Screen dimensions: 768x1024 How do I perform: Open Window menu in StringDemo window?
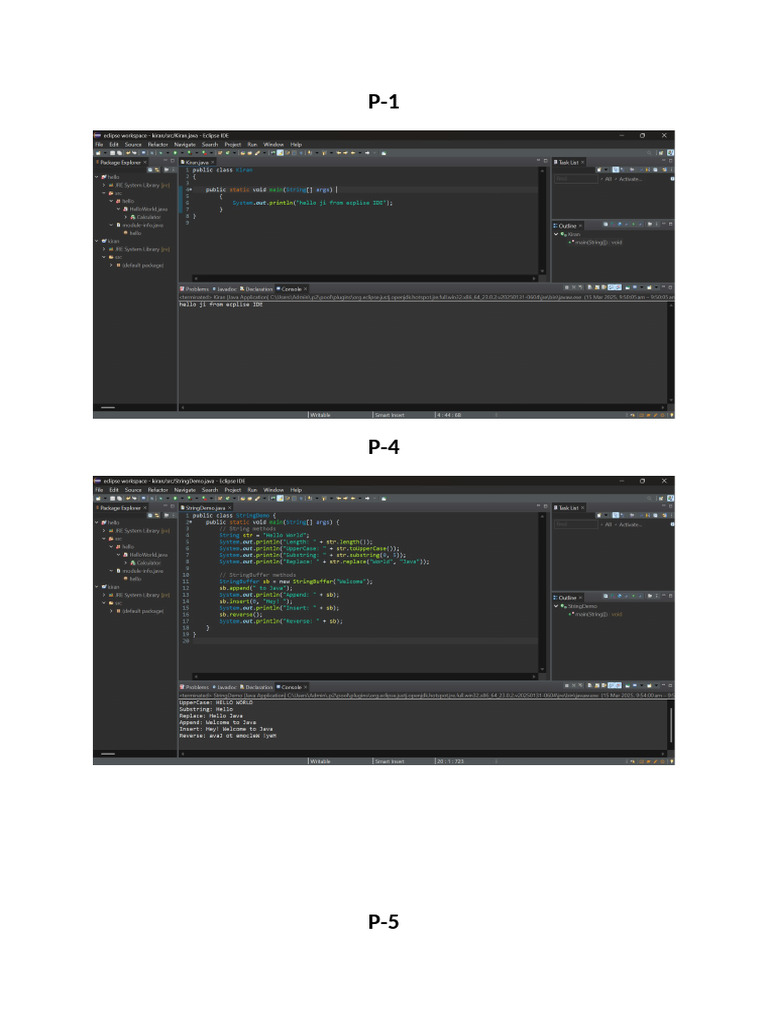pyautogui.click(x=274, y=490)
